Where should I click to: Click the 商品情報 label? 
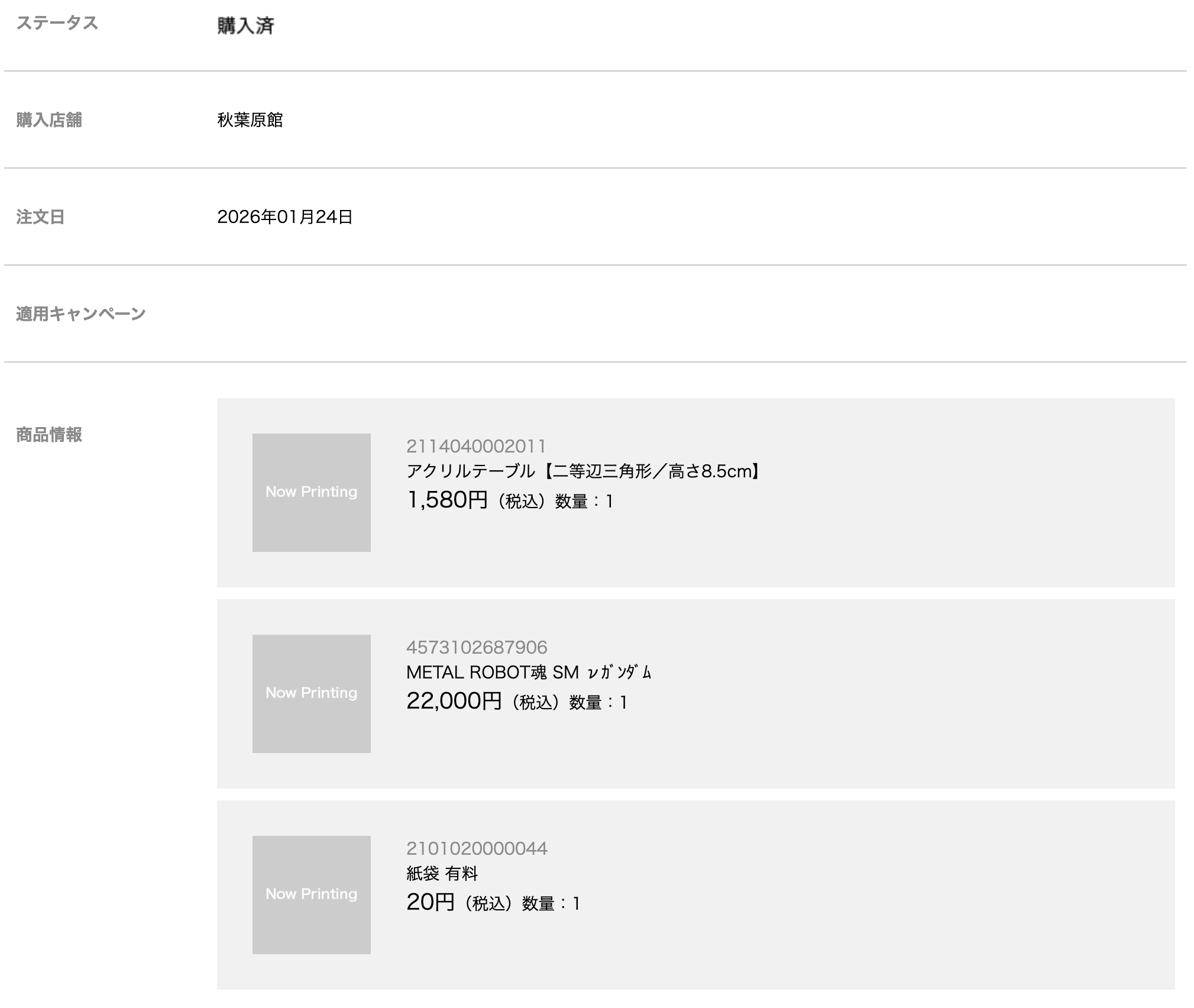(x=49, y=435)
